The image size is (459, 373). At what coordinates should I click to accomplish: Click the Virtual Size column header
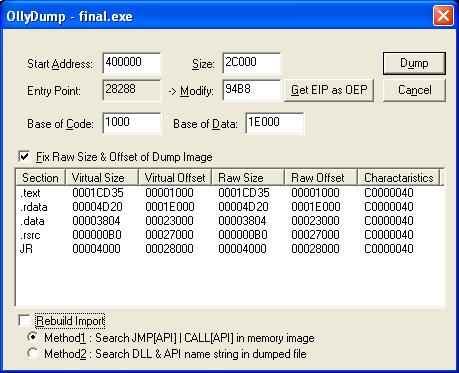point(102,178)
